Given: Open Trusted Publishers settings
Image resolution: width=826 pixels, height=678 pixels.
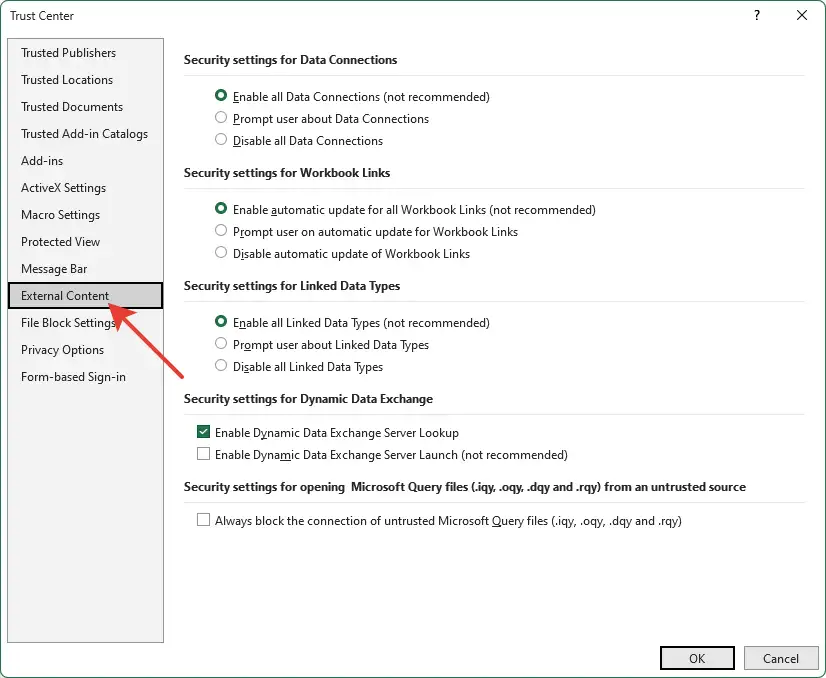Looking at the screenshot, I should 66,52.
